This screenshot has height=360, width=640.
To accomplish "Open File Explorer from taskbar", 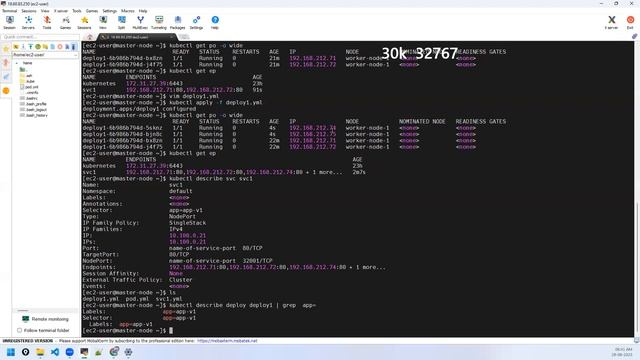I will click(x=40, y=352).
